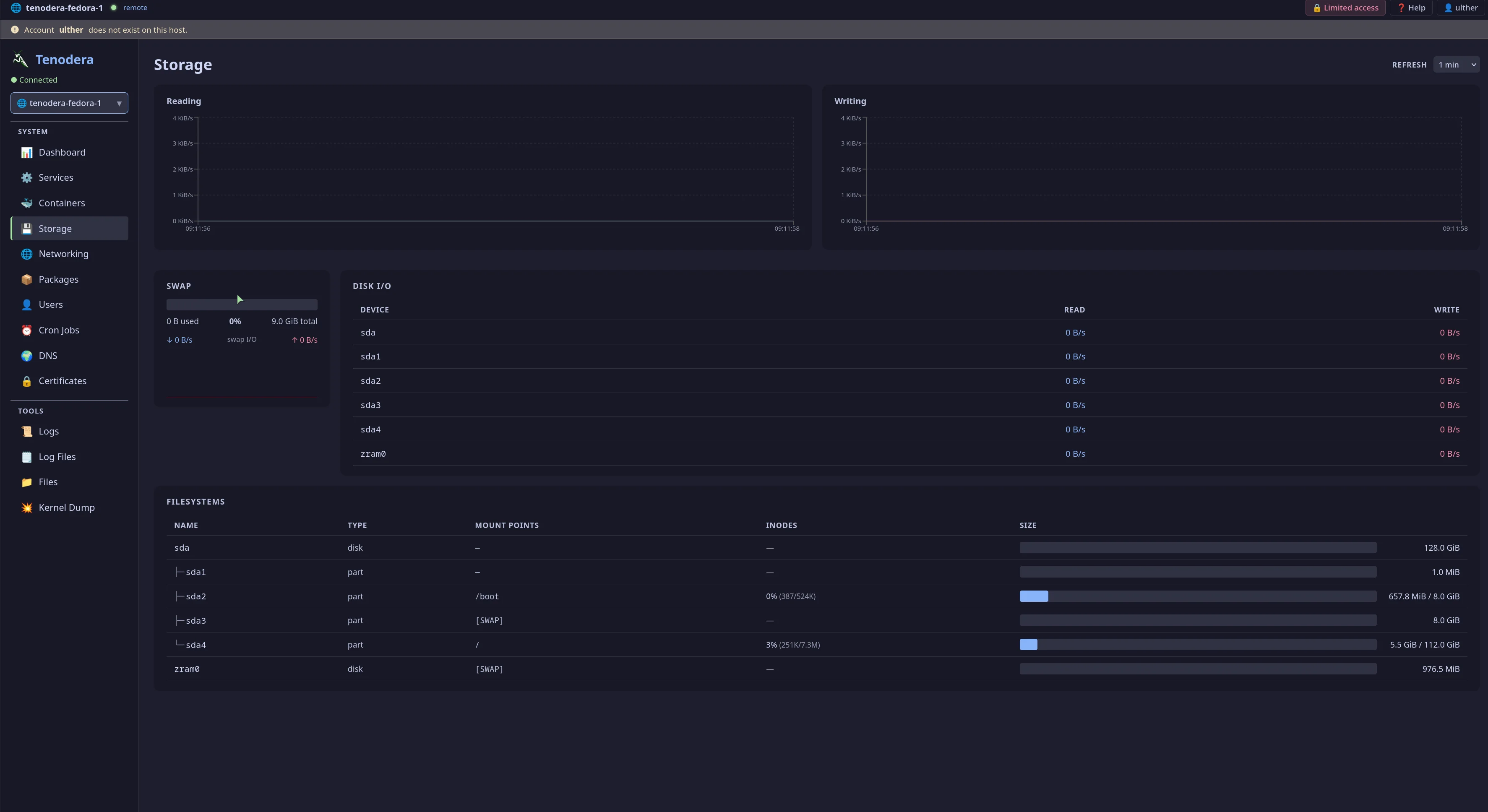This screenshot has width=1488, height=812.
Task: Open the Dashboard bar chart icon
Action: click(x=26, y=153)
